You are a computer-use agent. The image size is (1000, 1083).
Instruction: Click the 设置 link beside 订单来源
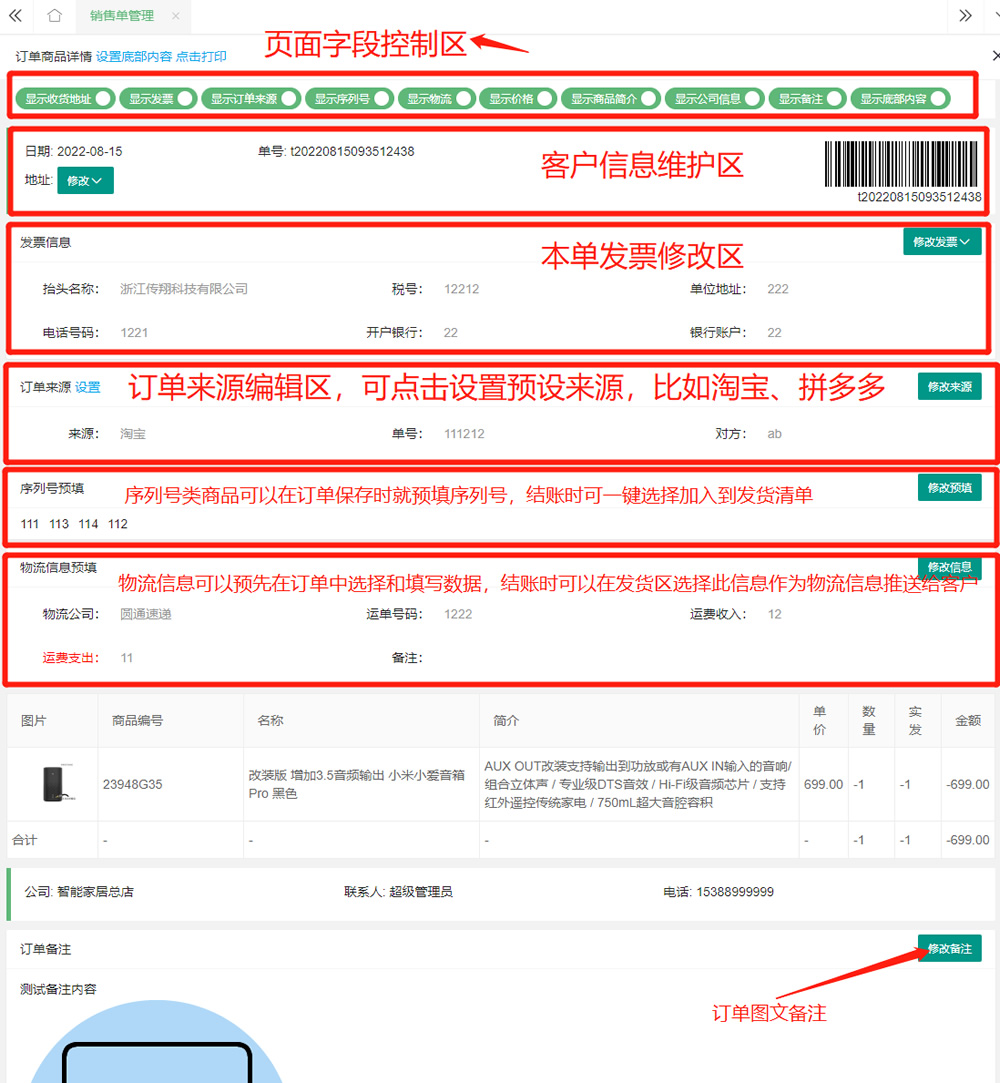(x=87, y=387)
